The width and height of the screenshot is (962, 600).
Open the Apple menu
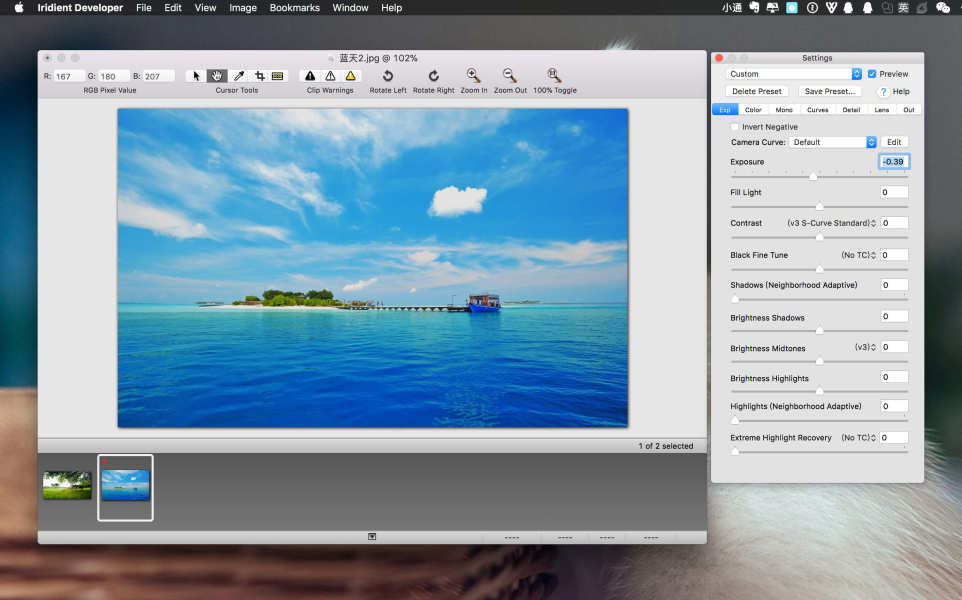coord(19,8)
